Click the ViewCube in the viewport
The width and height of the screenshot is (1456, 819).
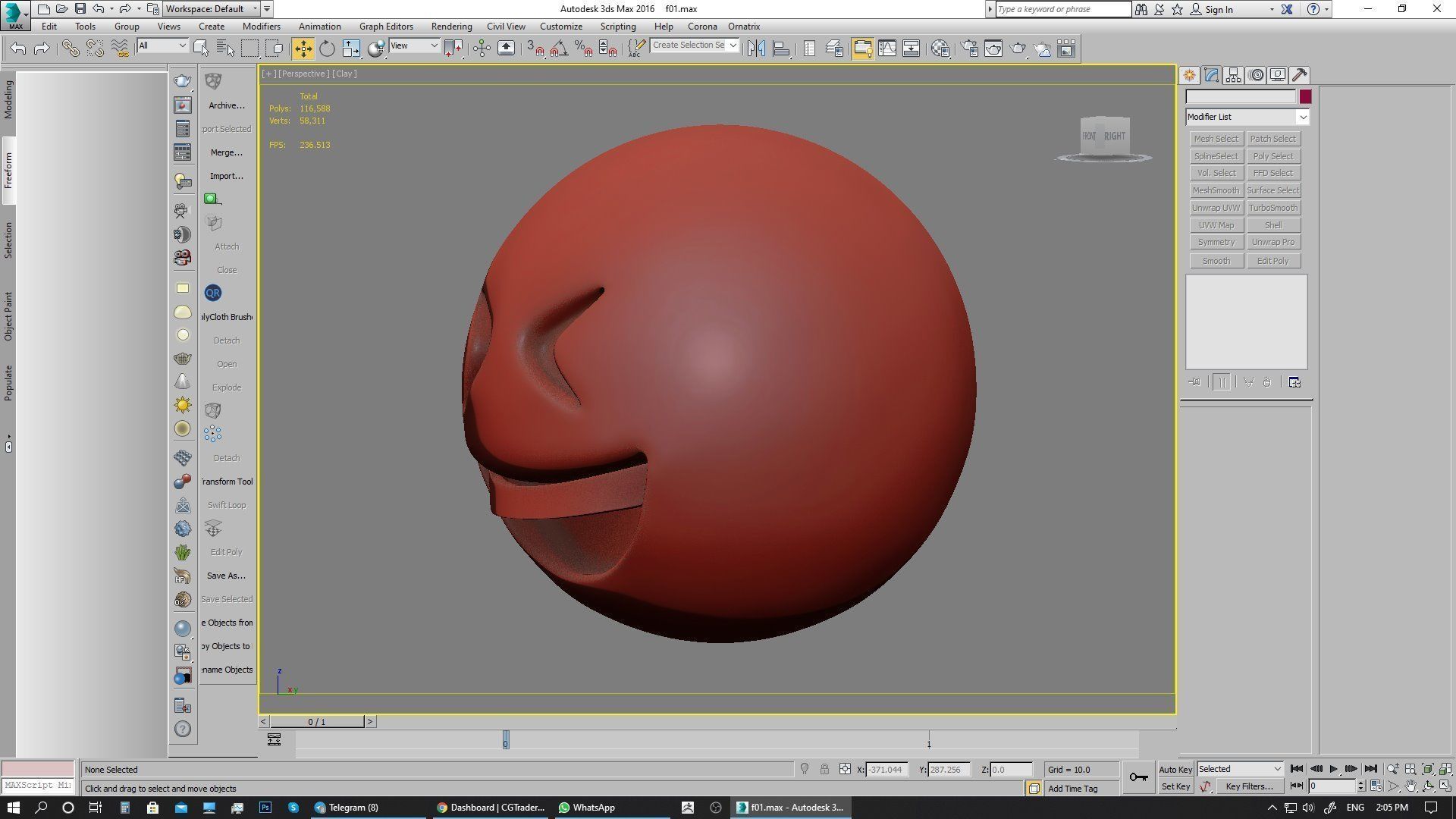click(1106, 136)
